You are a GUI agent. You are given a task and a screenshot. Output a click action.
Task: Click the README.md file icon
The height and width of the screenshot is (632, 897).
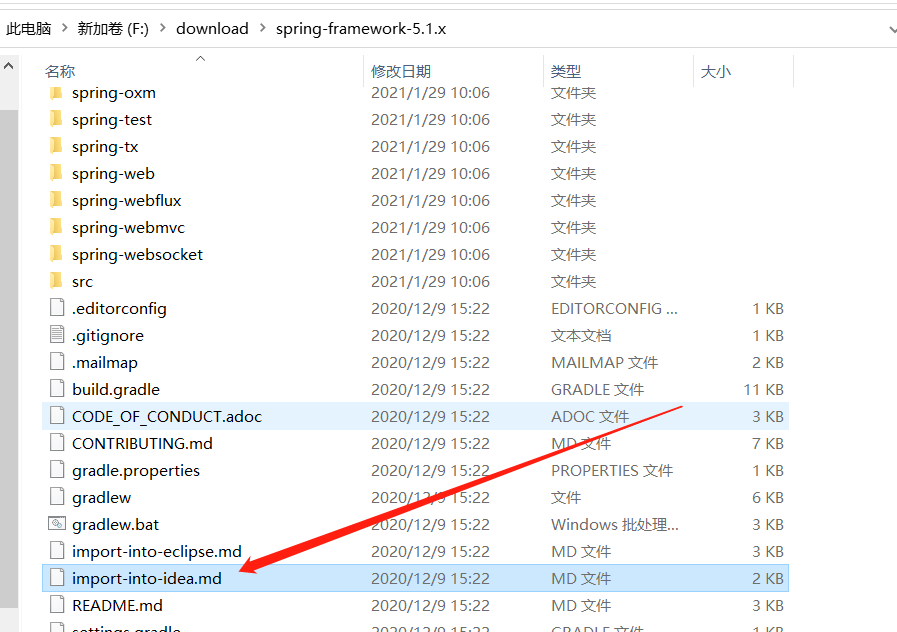pos(57,605)
